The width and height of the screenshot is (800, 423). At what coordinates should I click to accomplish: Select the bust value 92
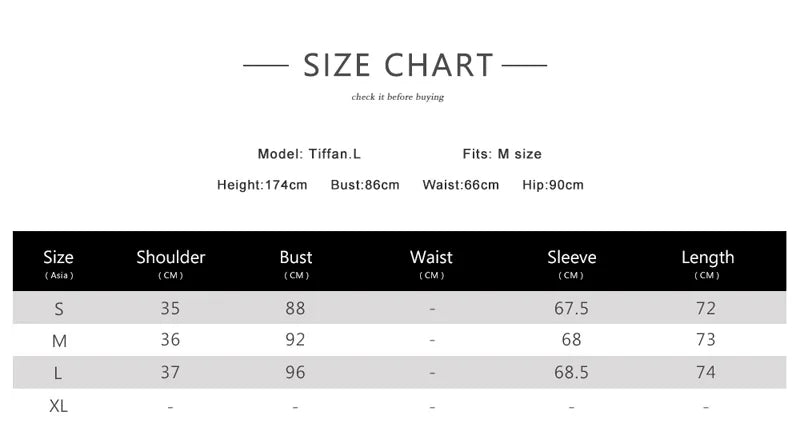pos(295,340)
